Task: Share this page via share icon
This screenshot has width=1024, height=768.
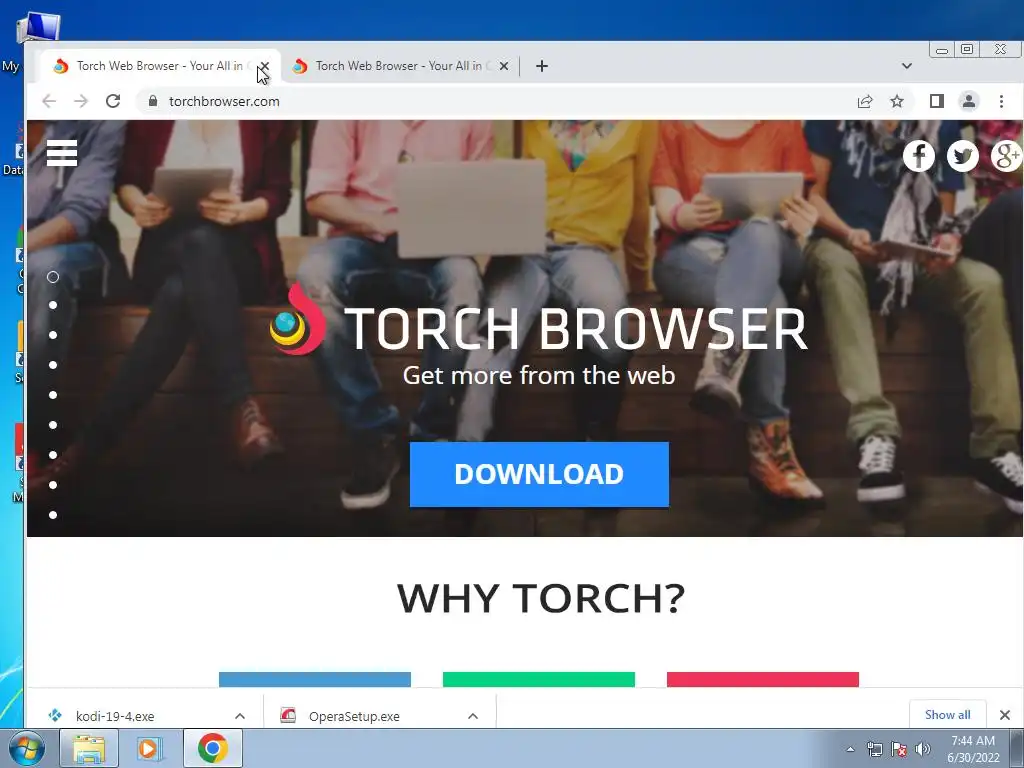Action: click(865, 101)
